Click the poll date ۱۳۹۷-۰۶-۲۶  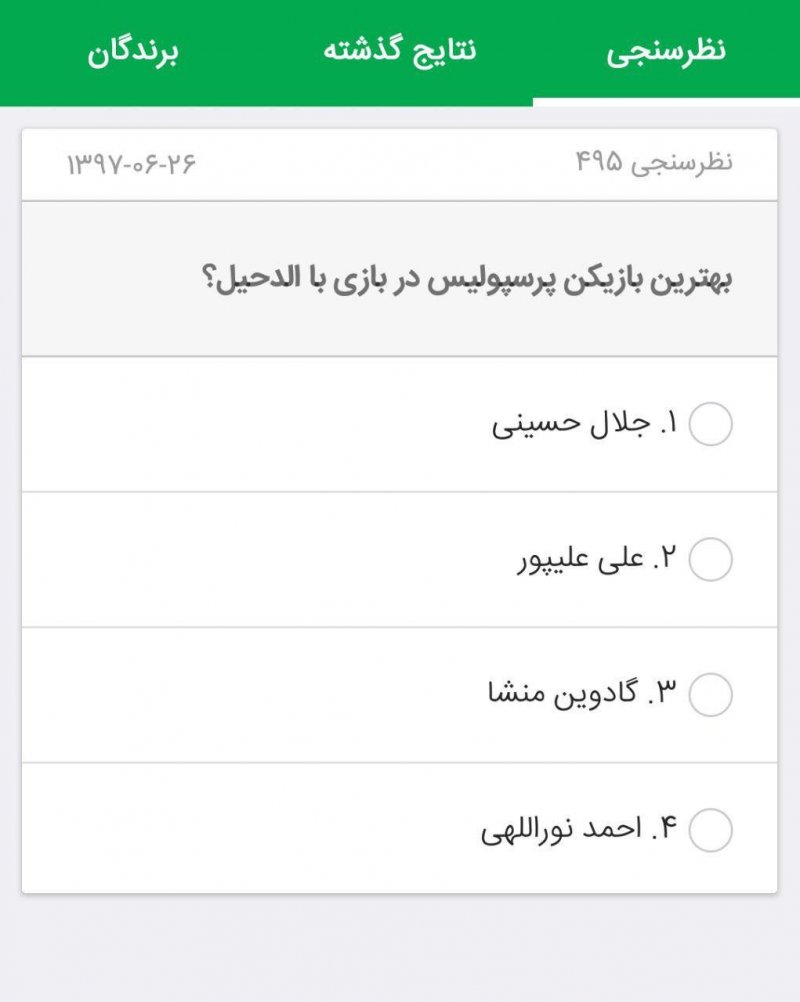click(x=131, y=163)
